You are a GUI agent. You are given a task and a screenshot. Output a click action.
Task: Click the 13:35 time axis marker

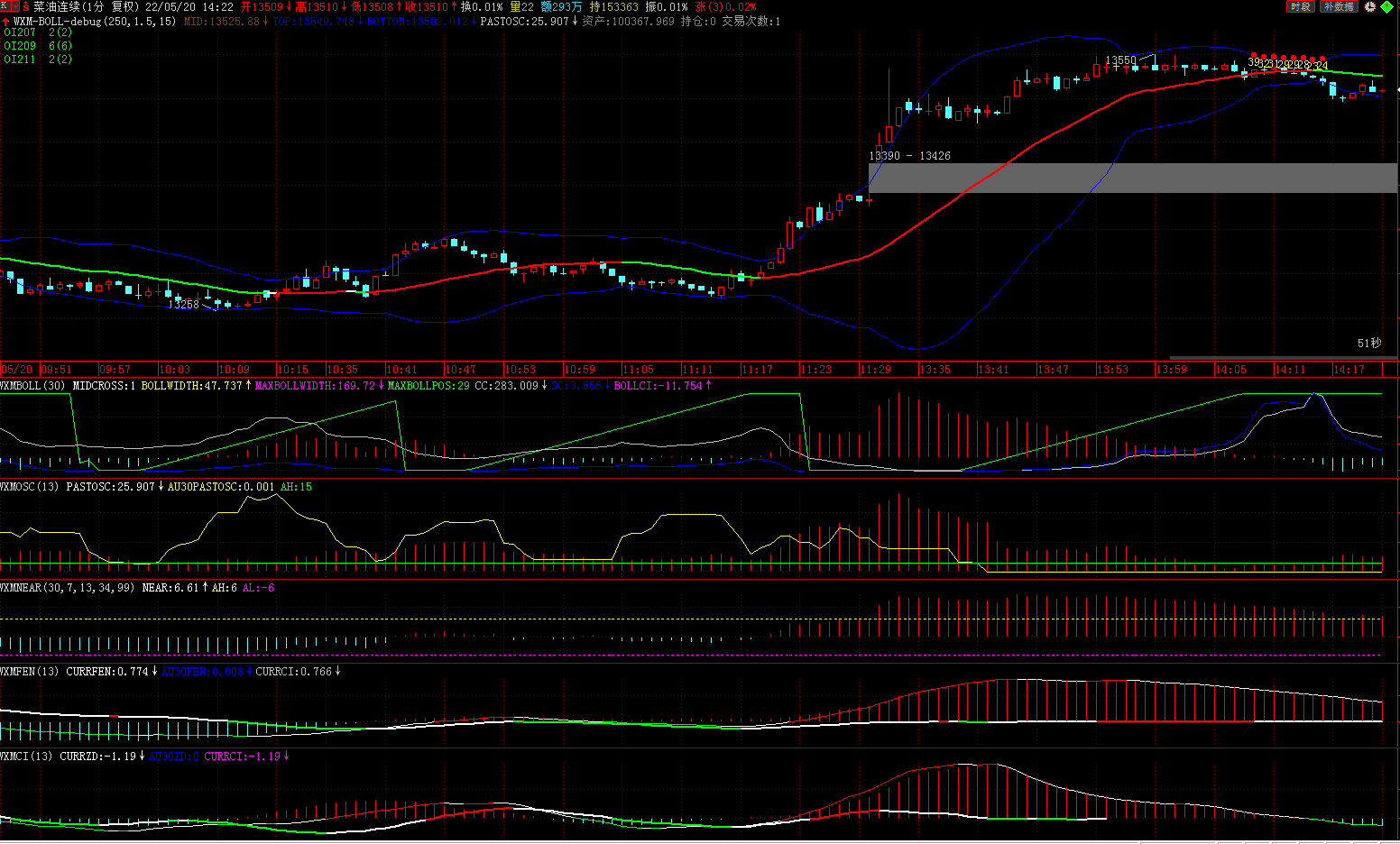click(x=935, y=370)
